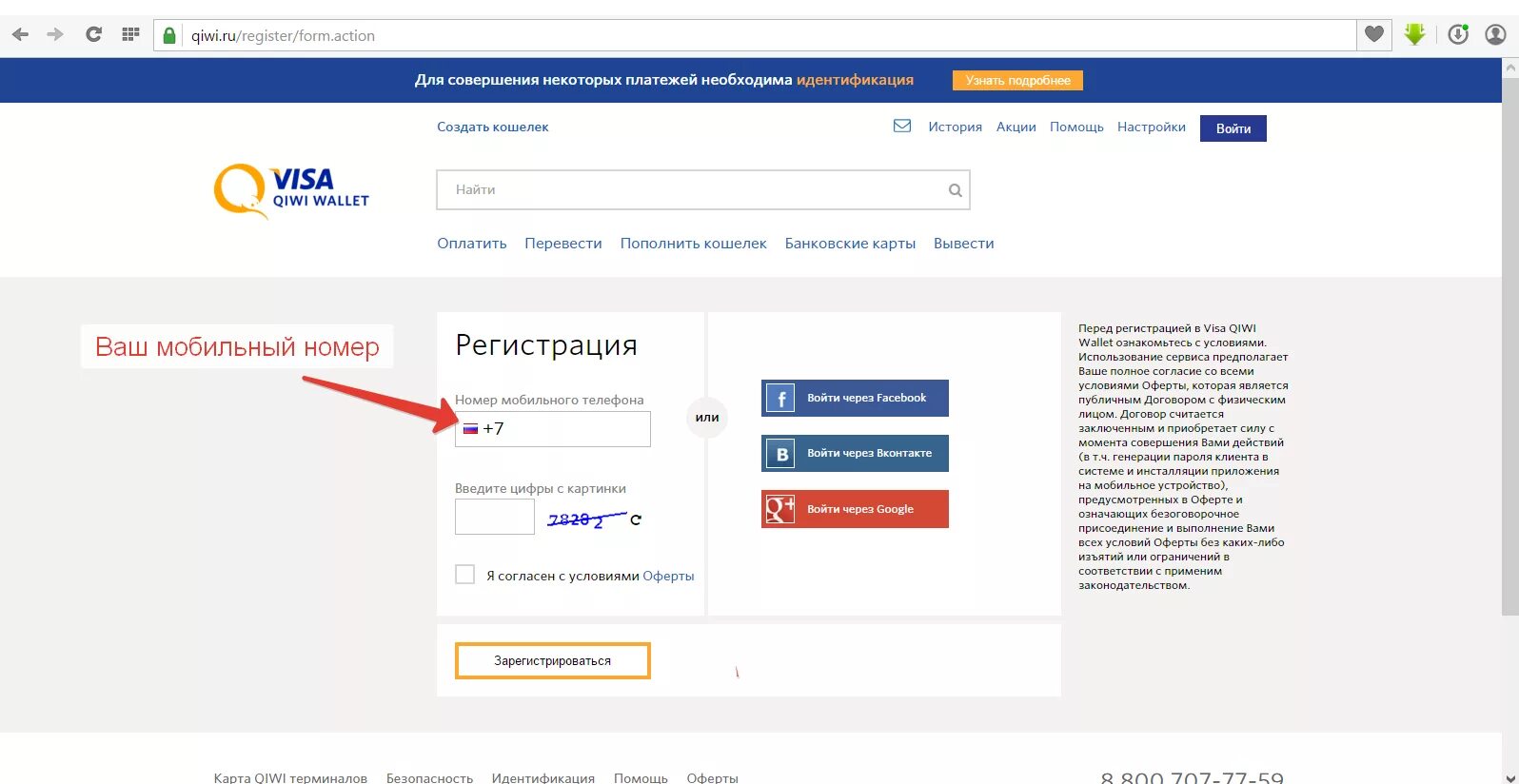Log in via 'Войти через Facebook'
1519x784 pixels.
click(855, 398)
